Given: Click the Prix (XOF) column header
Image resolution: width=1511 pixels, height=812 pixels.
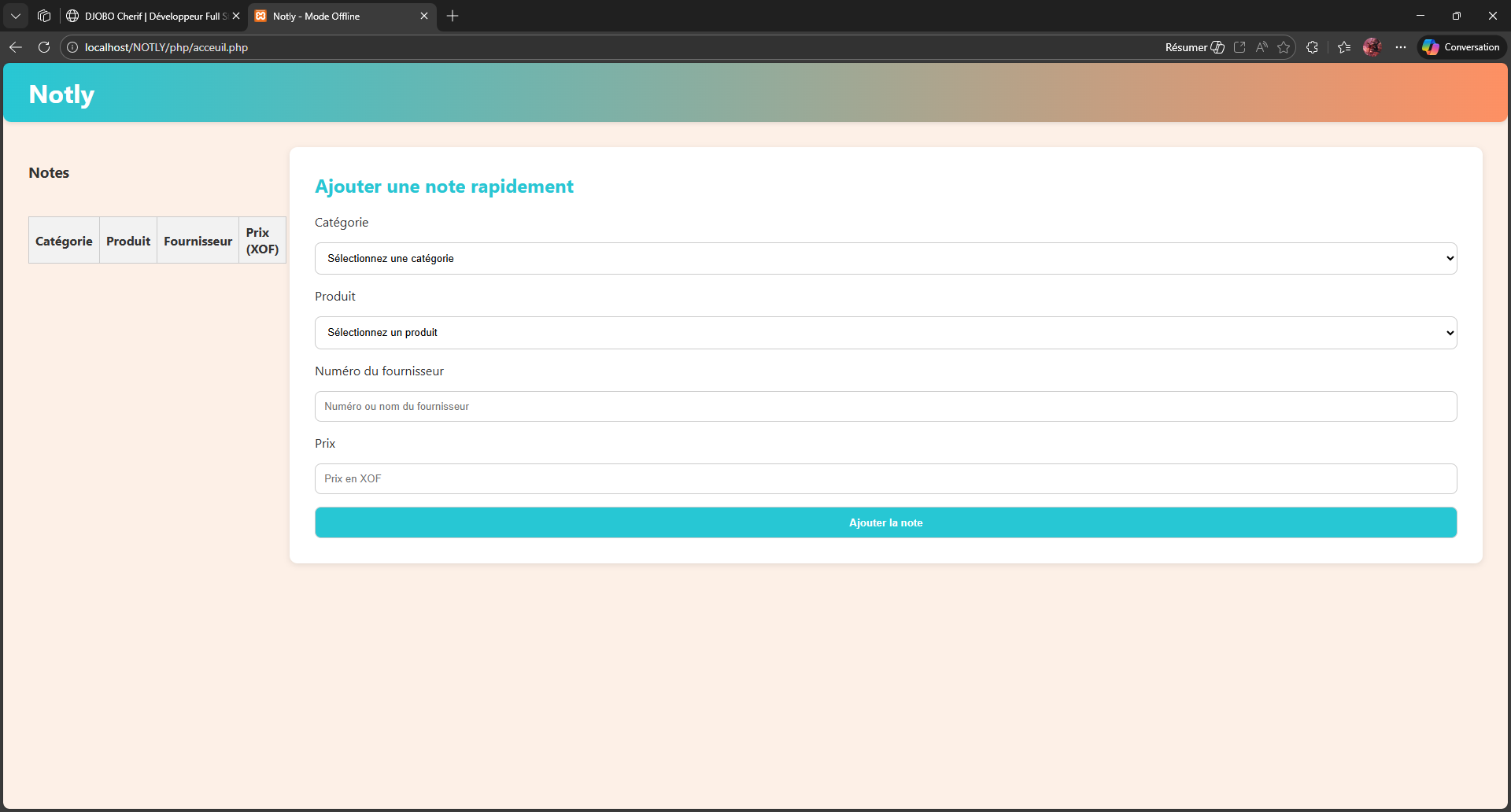Looking at the screenshot, I should tap(262, 241).
